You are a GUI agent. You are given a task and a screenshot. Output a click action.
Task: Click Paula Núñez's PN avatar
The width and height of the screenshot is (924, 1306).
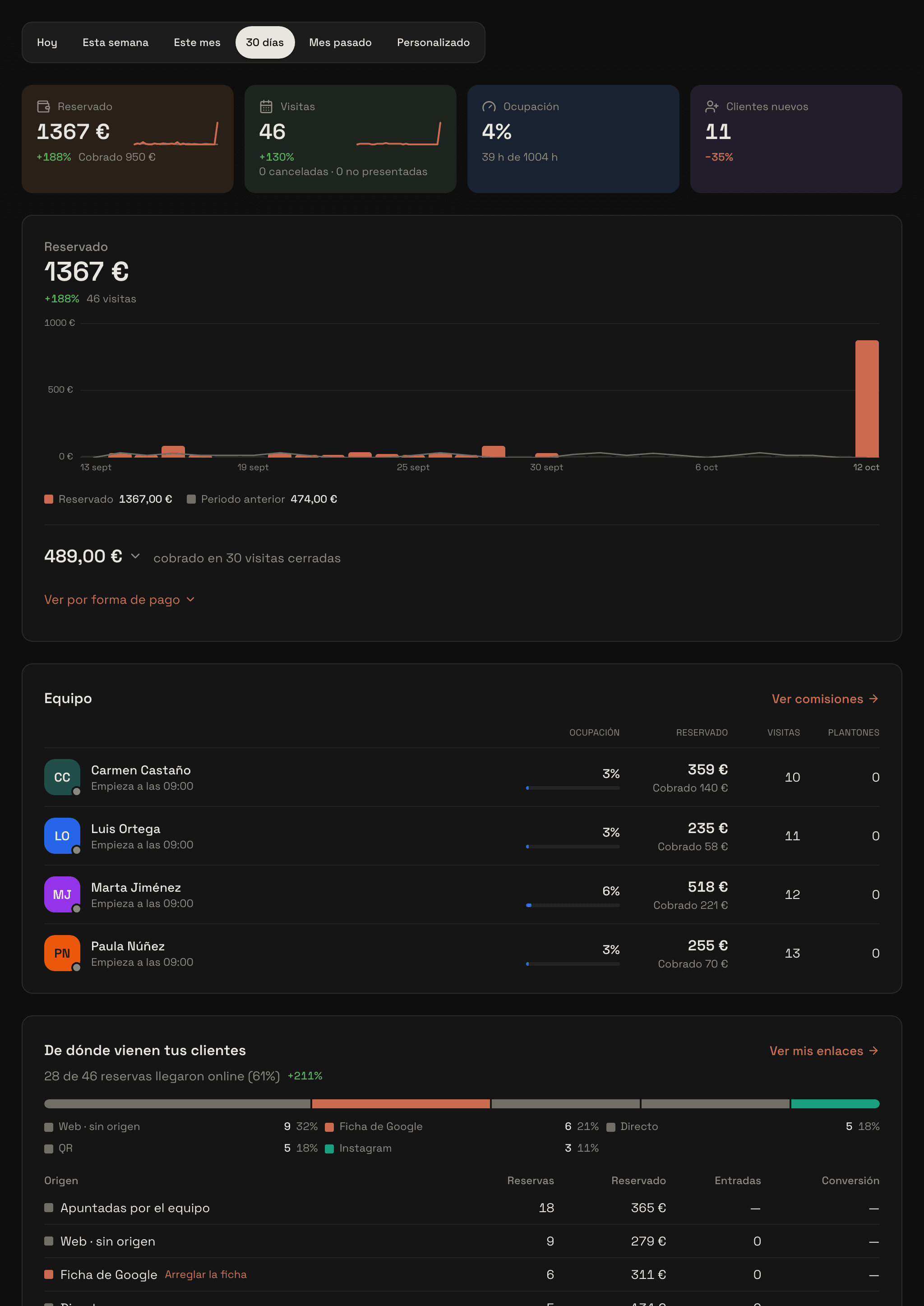[x=62, y=953]
